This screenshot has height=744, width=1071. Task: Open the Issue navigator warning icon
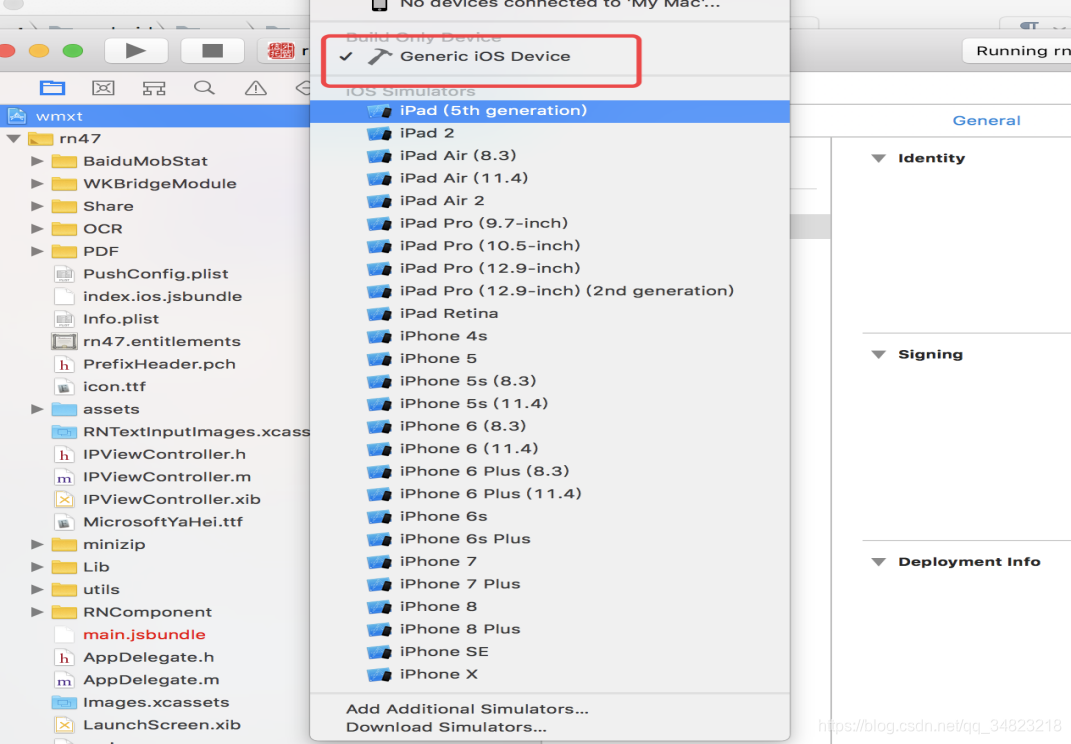(255, 88)
